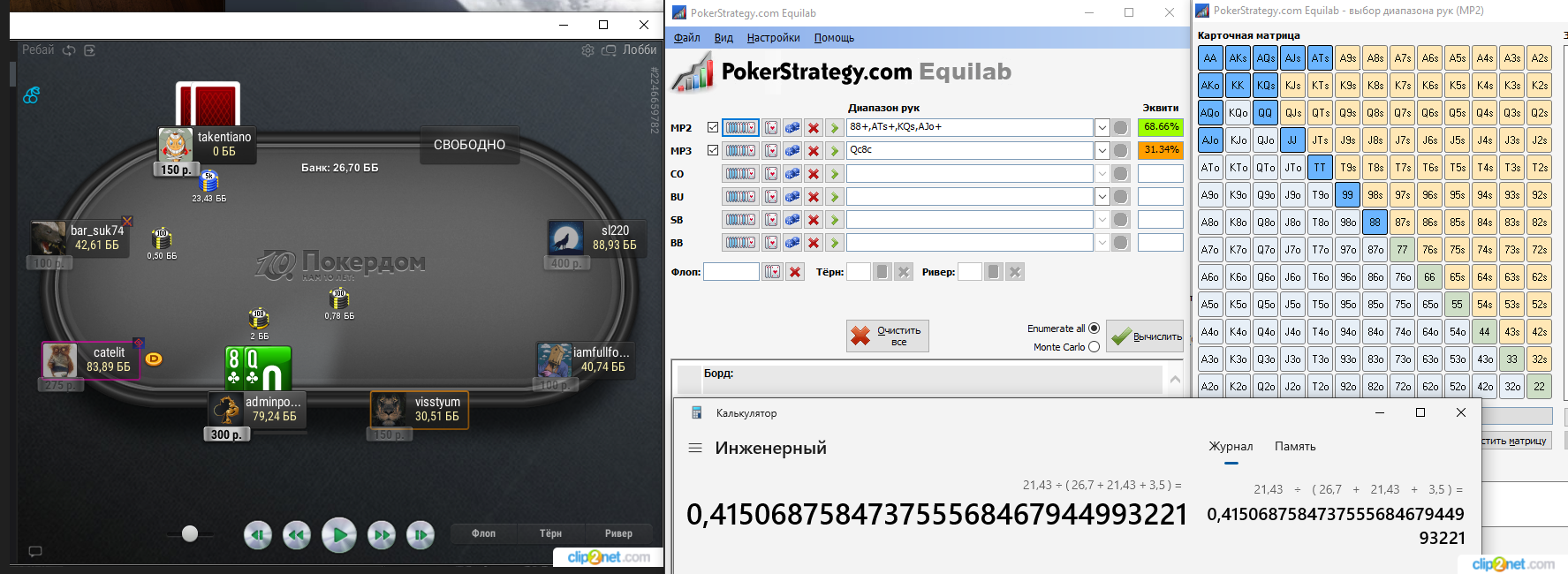The image size is (1568, 574).
Task: Click the random dice icon in MP3 row
Action: coord(792,151)
